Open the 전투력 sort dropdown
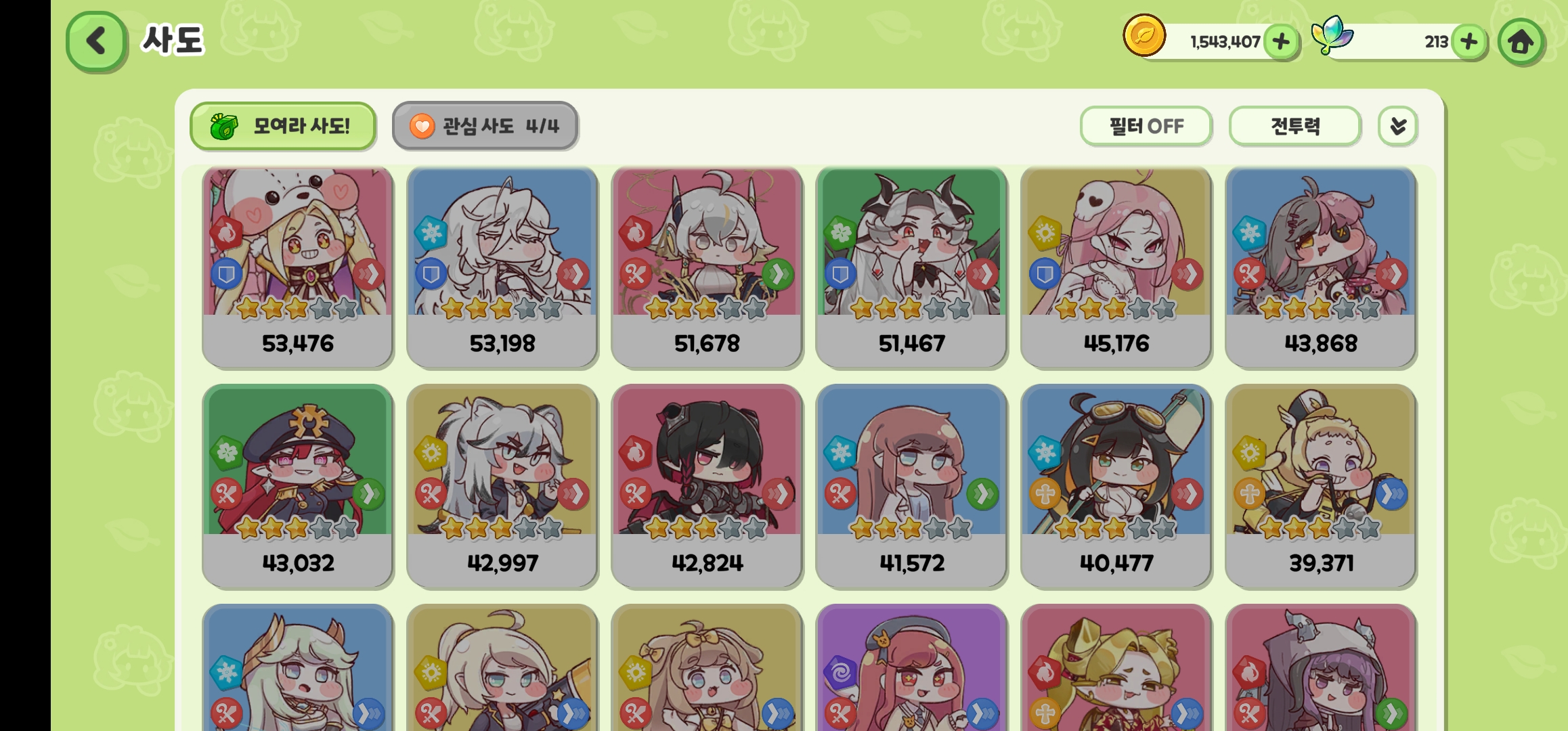Image resolution: width=1568 pixels, height=731 pixels. pos(1294,126)
